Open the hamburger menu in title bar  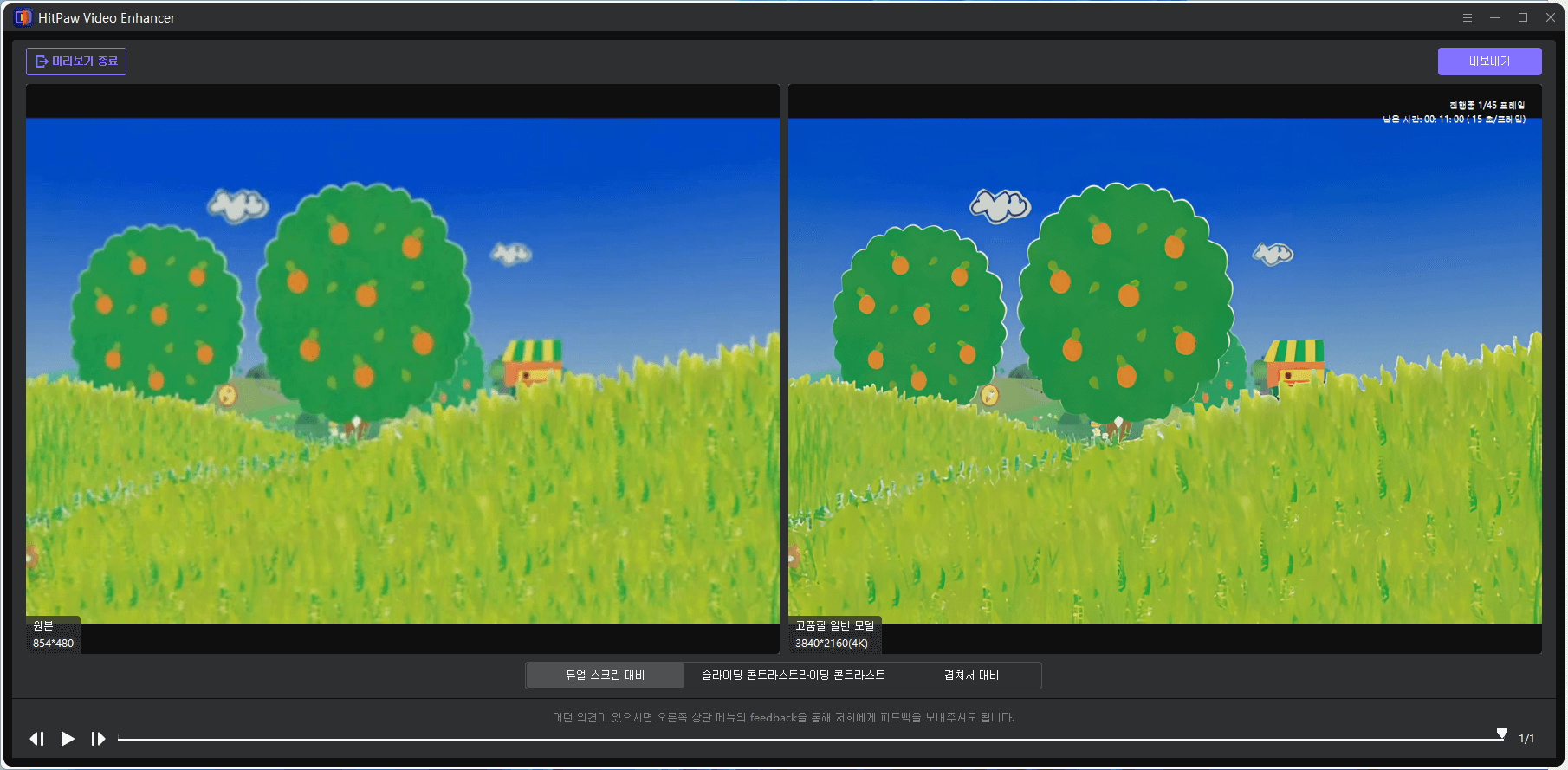1468,17
